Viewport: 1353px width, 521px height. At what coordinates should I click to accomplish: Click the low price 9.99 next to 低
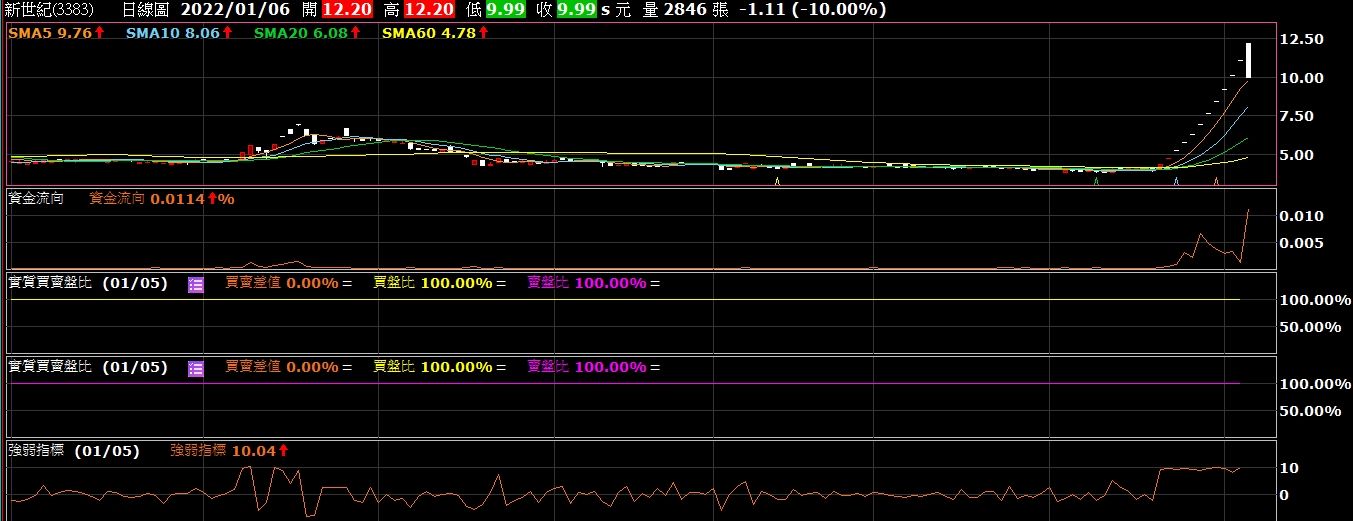(505, 10)
